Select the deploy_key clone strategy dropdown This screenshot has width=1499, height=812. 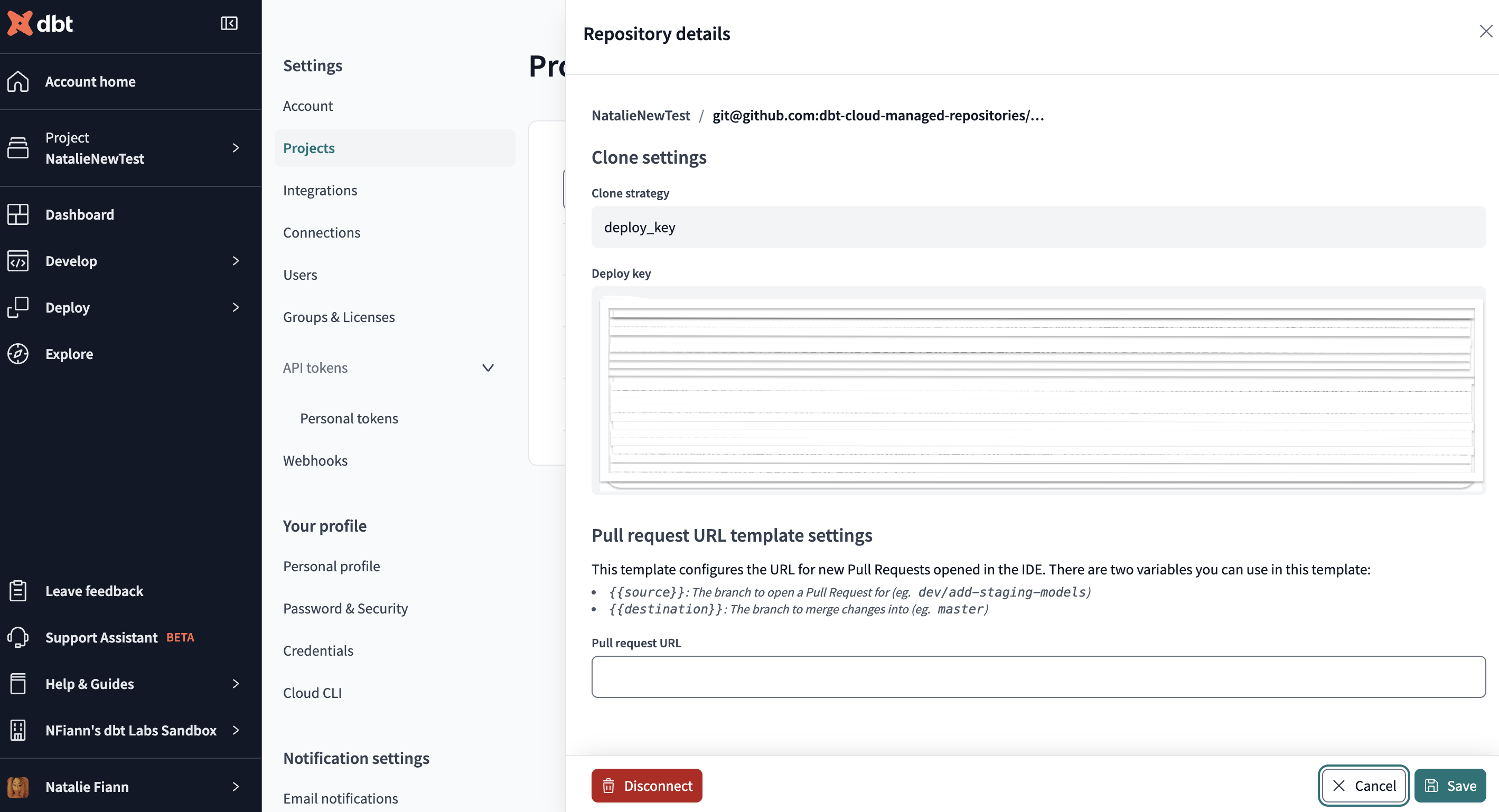click(1038, 226)
